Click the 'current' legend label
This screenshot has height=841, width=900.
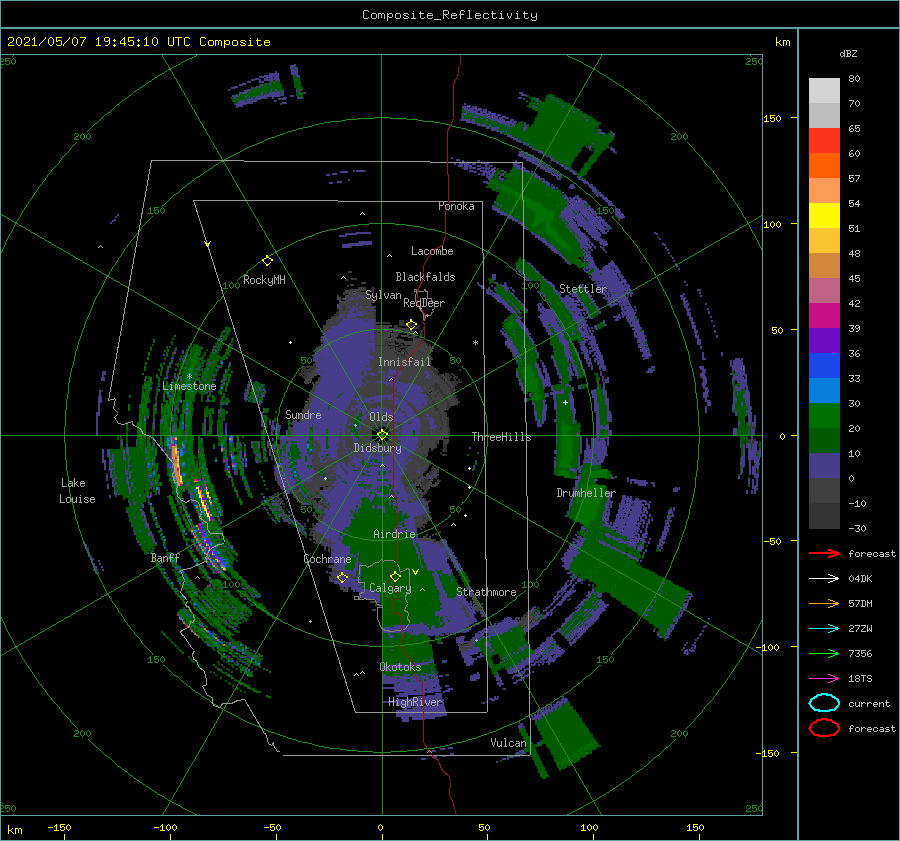point(869,704)
